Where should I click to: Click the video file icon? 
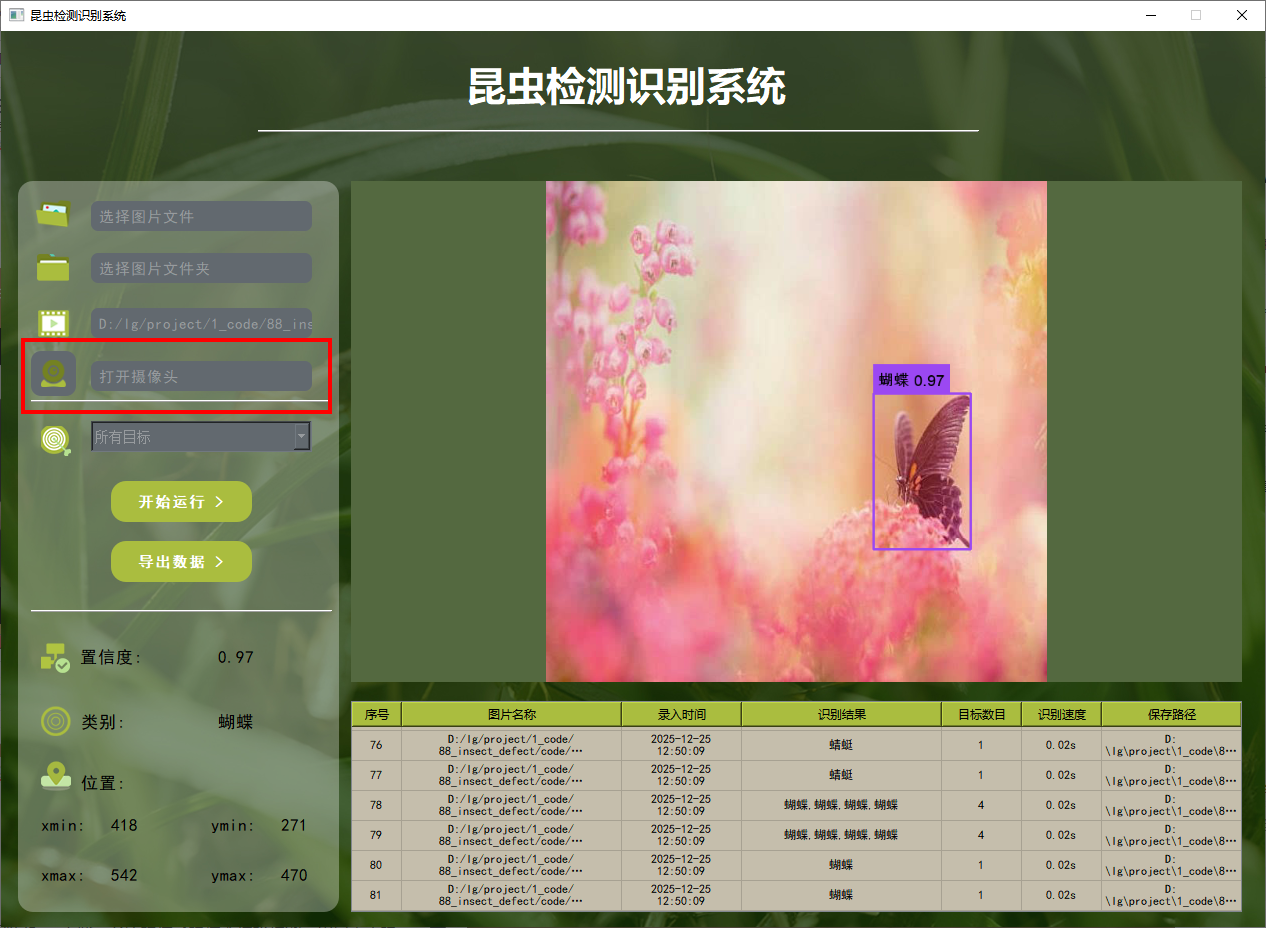[x=53, y=322]
